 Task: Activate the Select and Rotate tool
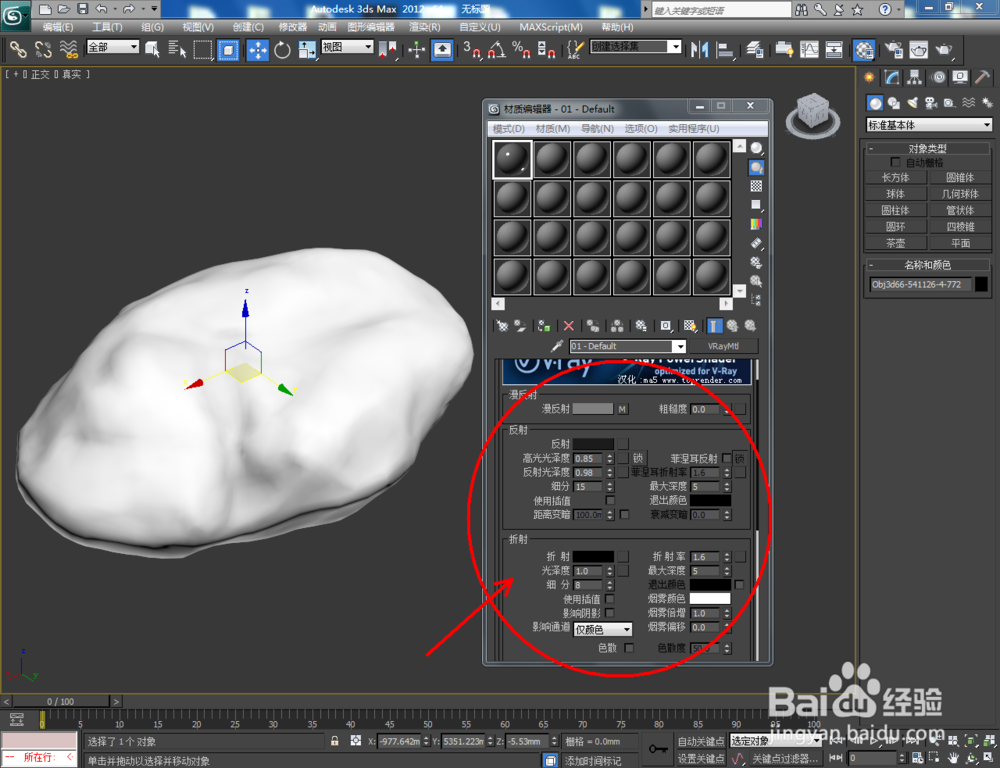(x=282, y=49)
